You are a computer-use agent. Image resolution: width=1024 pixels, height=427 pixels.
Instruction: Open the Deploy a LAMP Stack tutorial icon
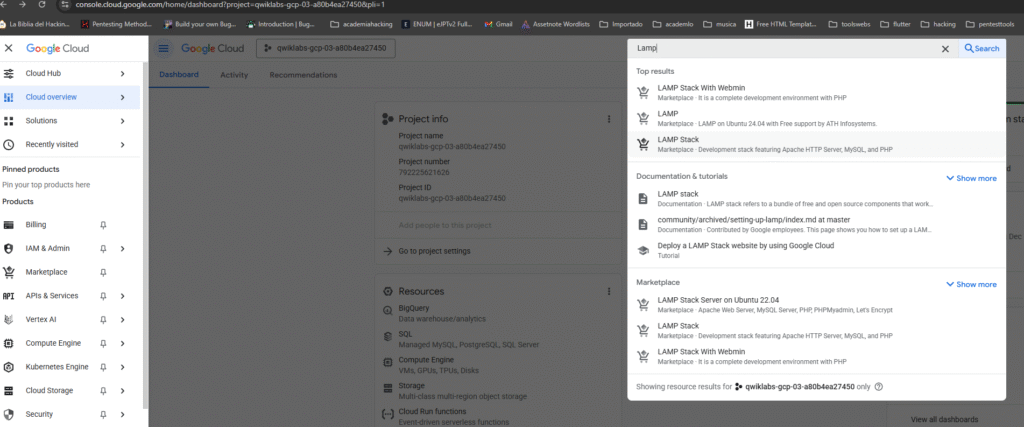(x=644, y=250)
